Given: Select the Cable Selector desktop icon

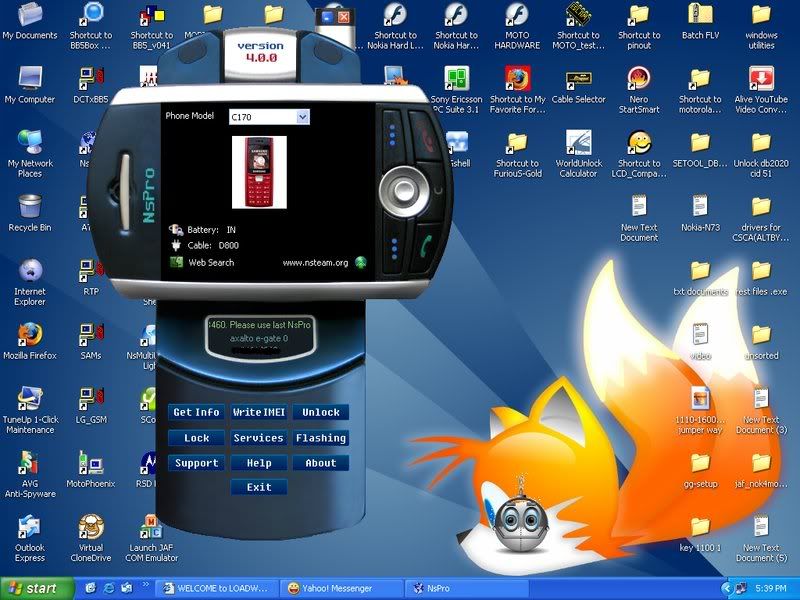Looking at the screenshot, I should click(x=578, y=85).
